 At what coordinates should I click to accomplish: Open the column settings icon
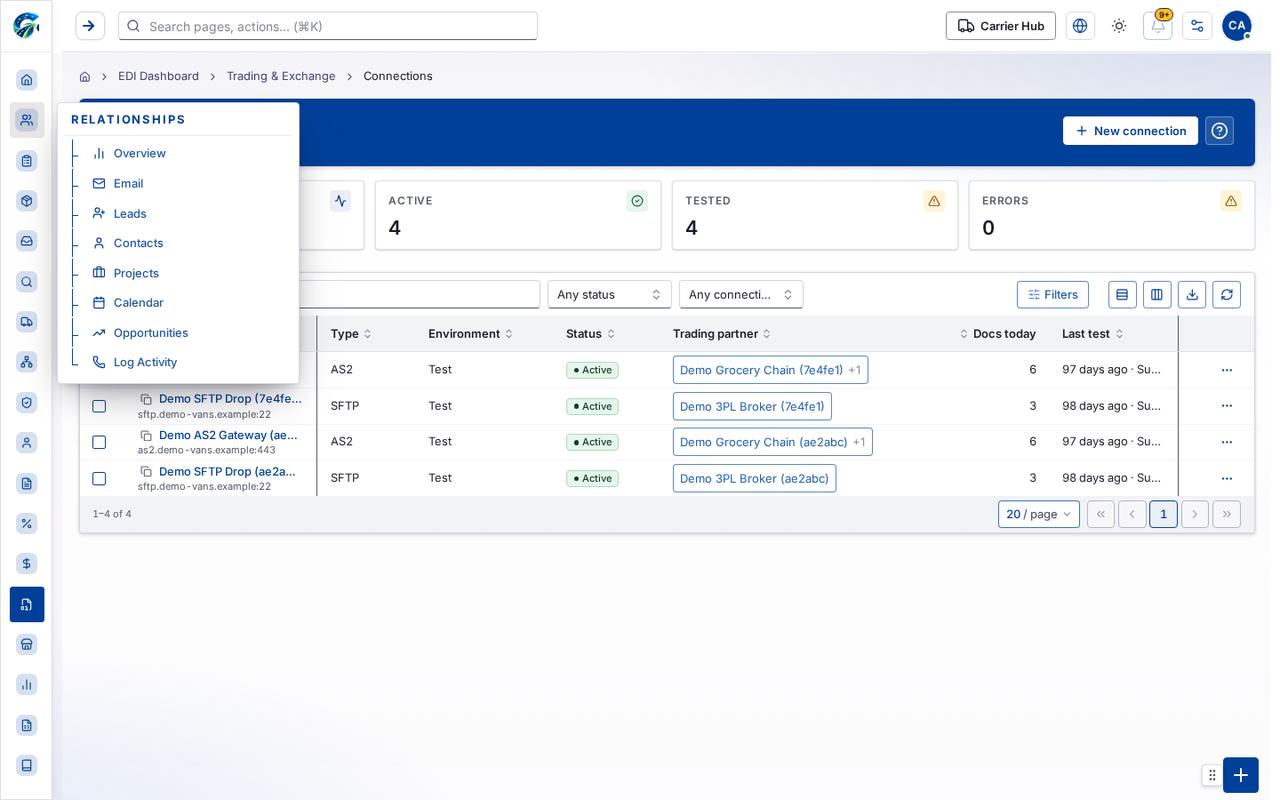tap(1157, 295)
